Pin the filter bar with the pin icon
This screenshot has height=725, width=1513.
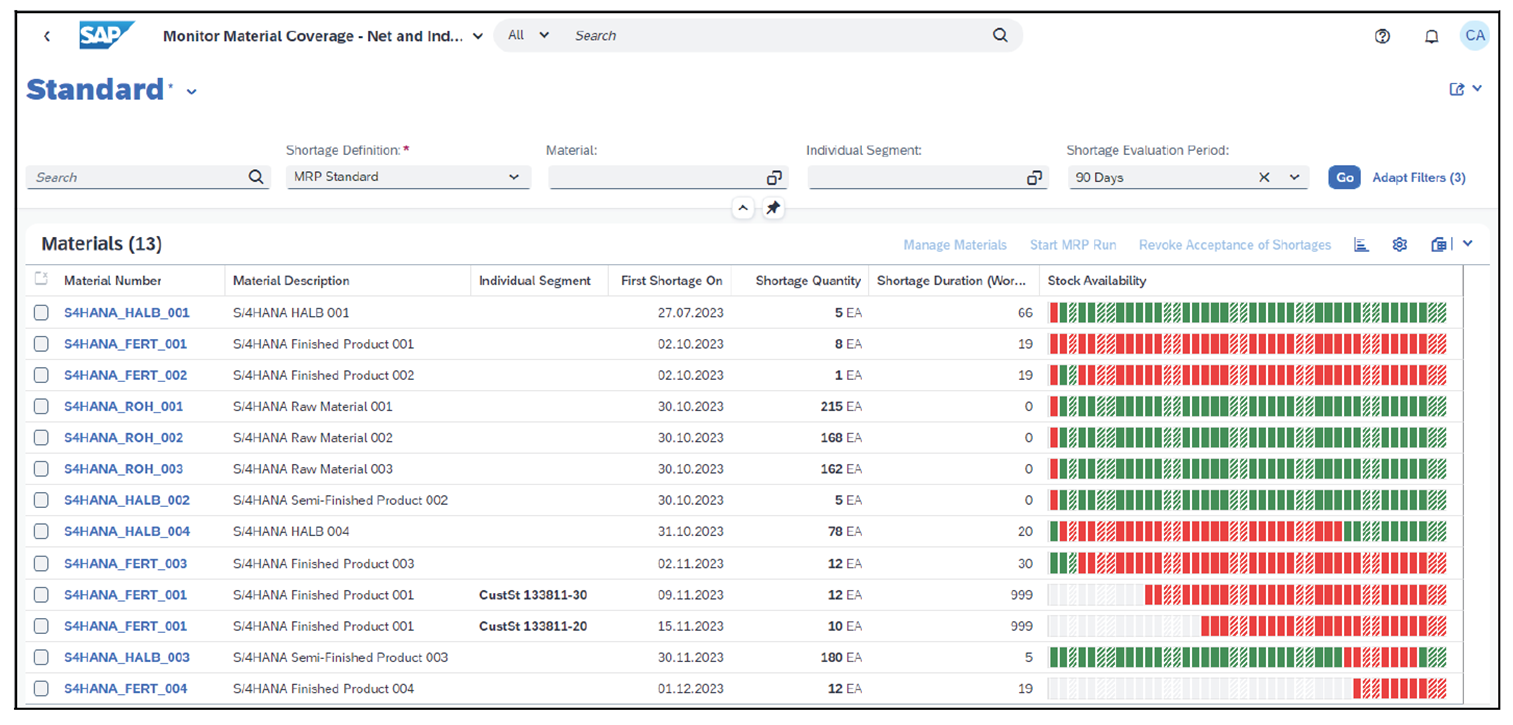[x=773, y=207]
